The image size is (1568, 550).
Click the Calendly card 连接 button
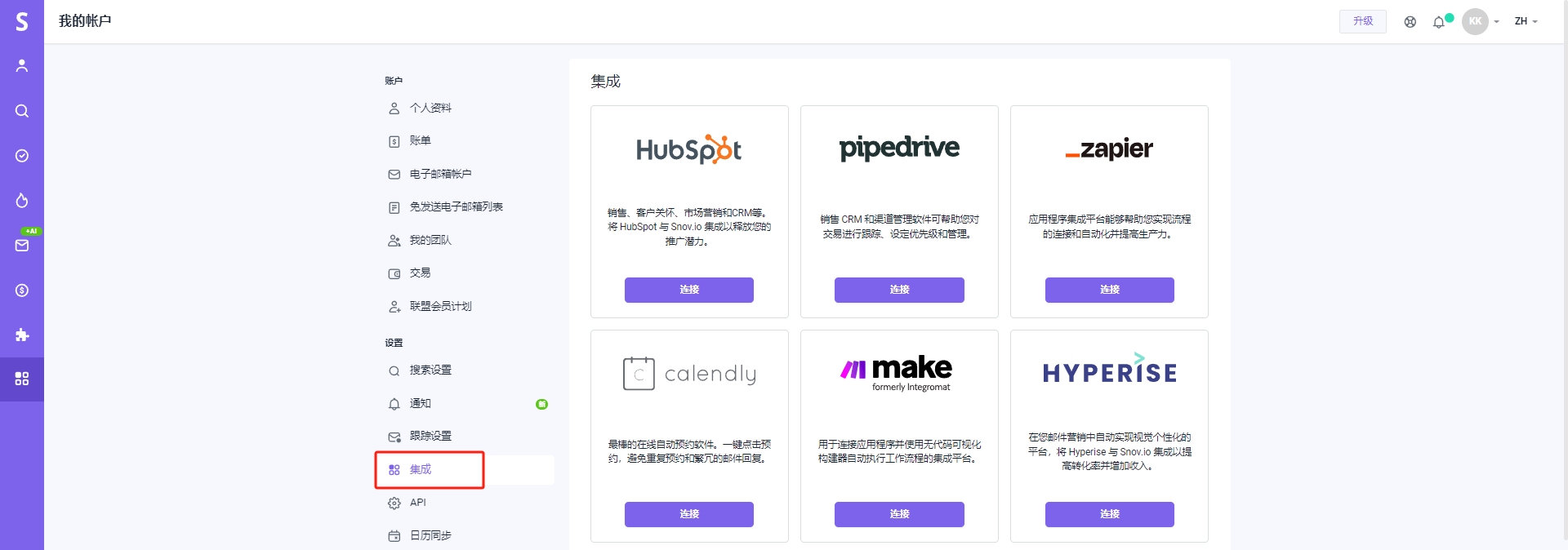(x=689, y=514)
